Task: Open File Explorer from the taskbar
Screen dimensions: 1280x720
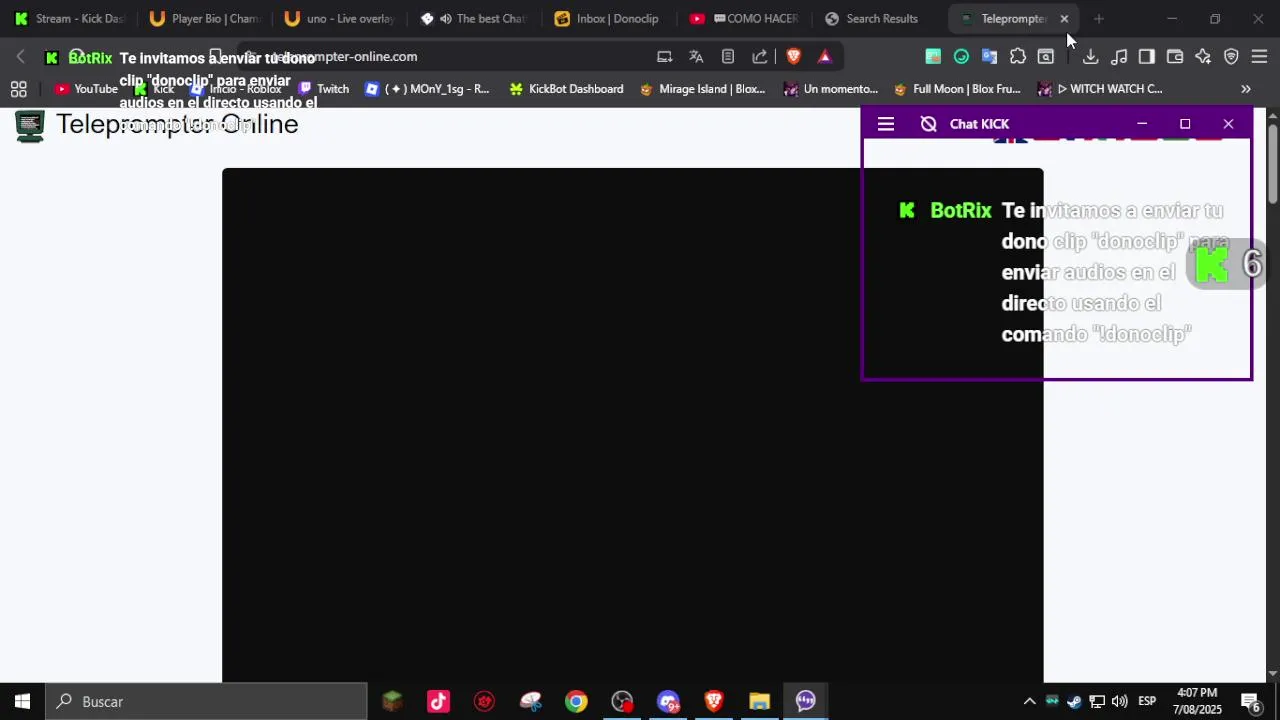Action: (760, 701)
